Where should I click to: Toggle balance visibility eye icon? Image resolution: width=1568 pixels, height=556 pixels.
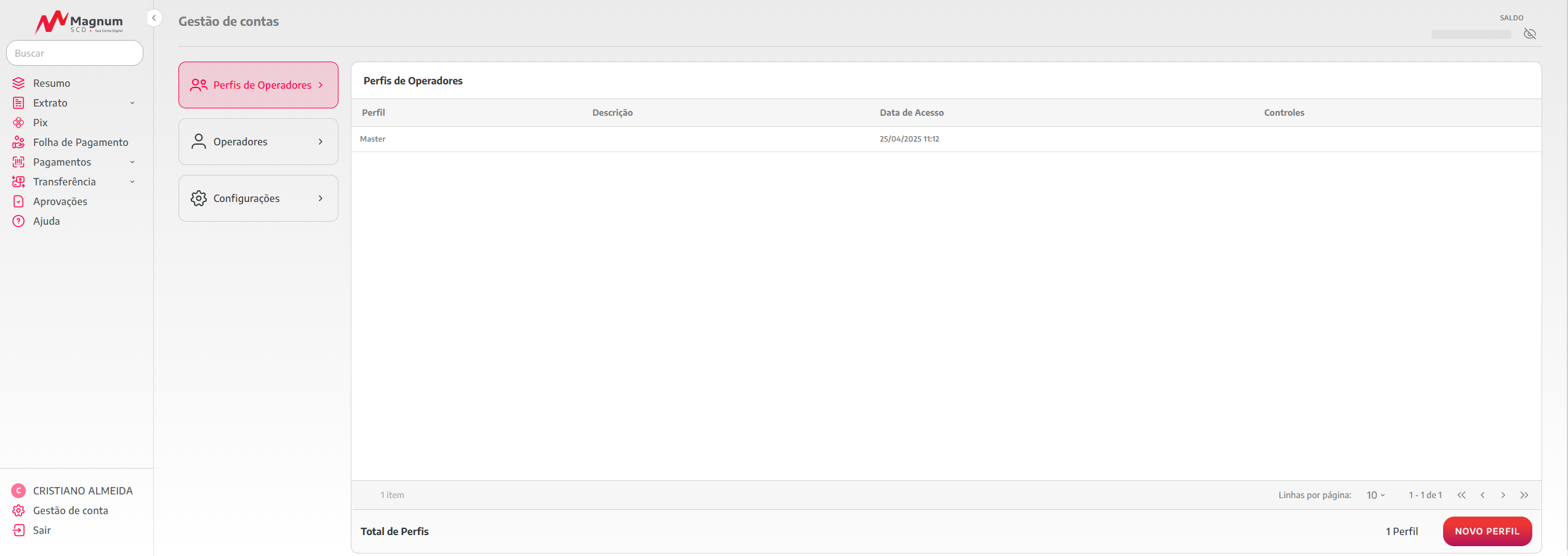click(1530, 34)
